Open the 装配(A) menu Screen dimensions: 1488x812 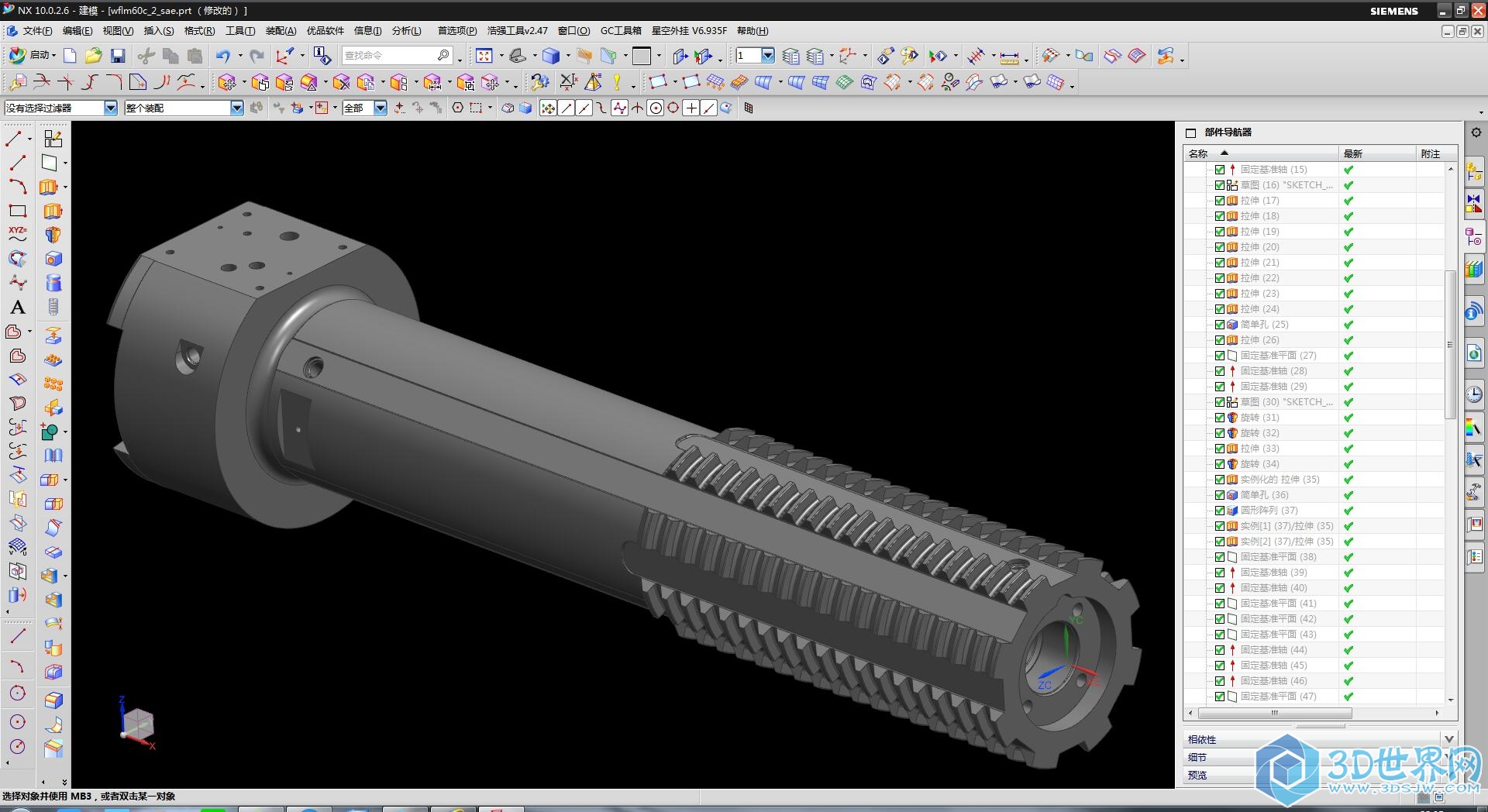click(x=281, y=31)
